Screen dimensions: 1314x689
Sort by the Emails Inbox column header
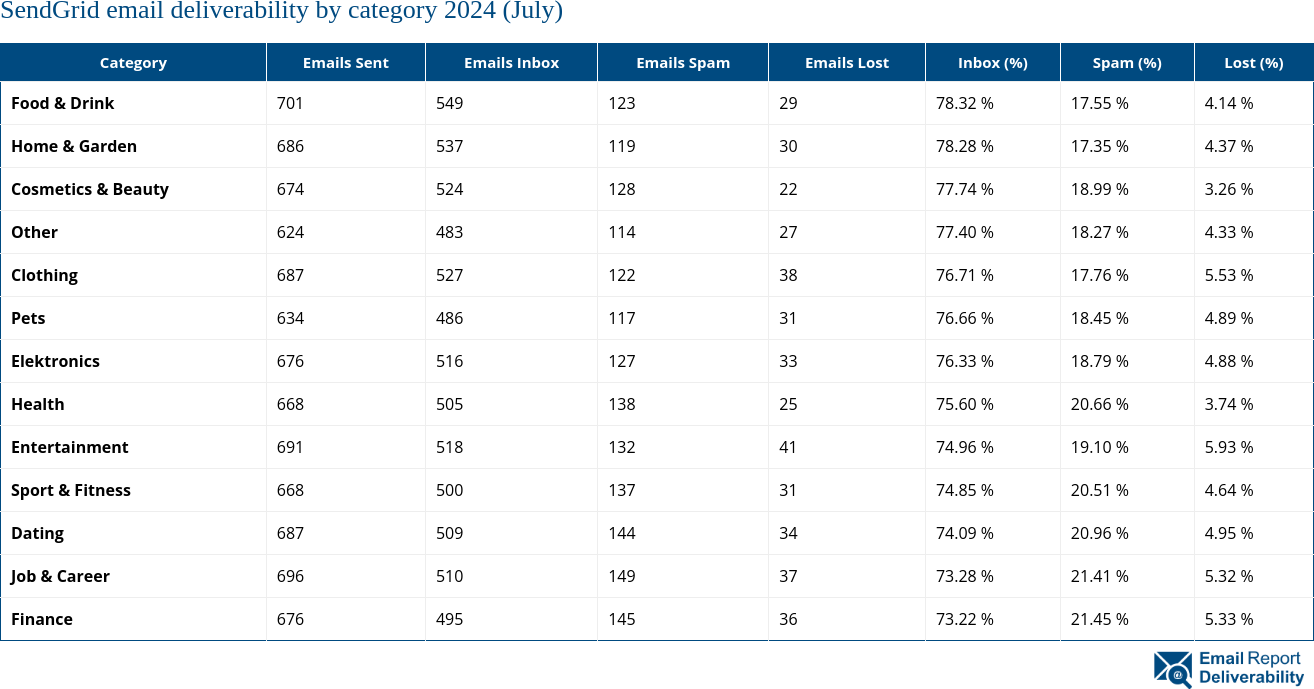click(x=512, y=62)
